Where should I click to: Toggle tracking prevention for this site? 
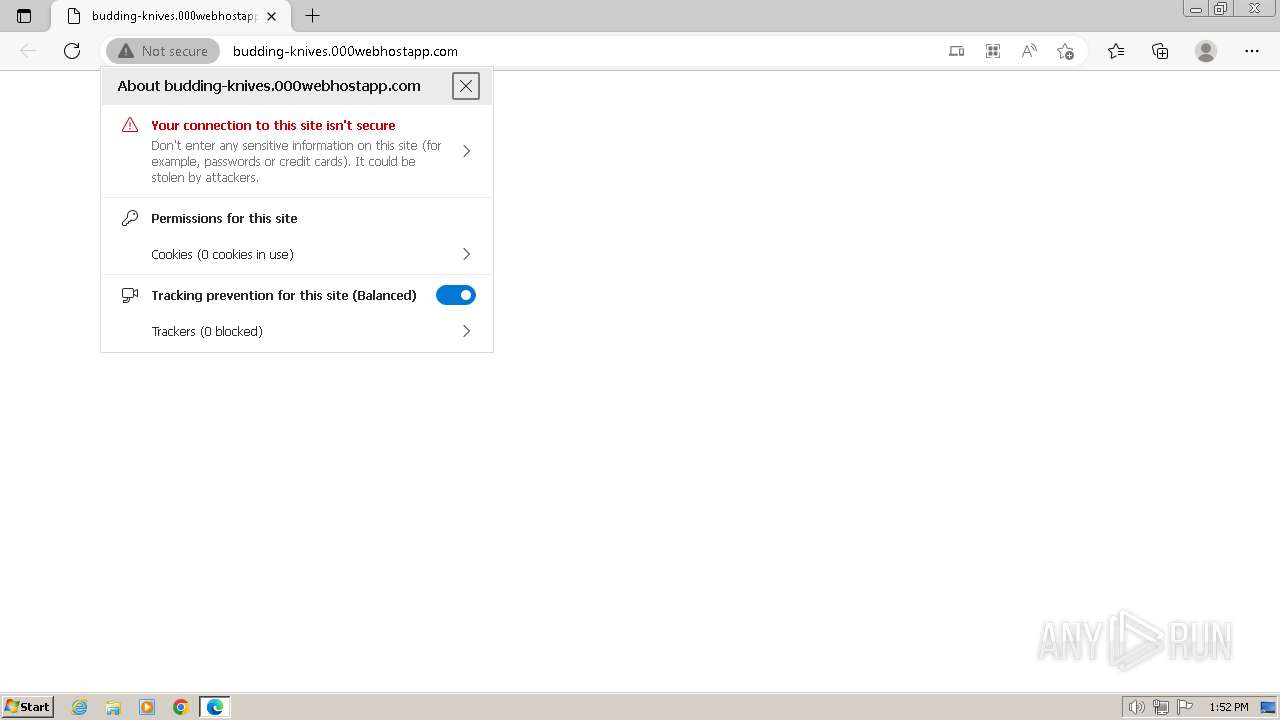[456, 295]
